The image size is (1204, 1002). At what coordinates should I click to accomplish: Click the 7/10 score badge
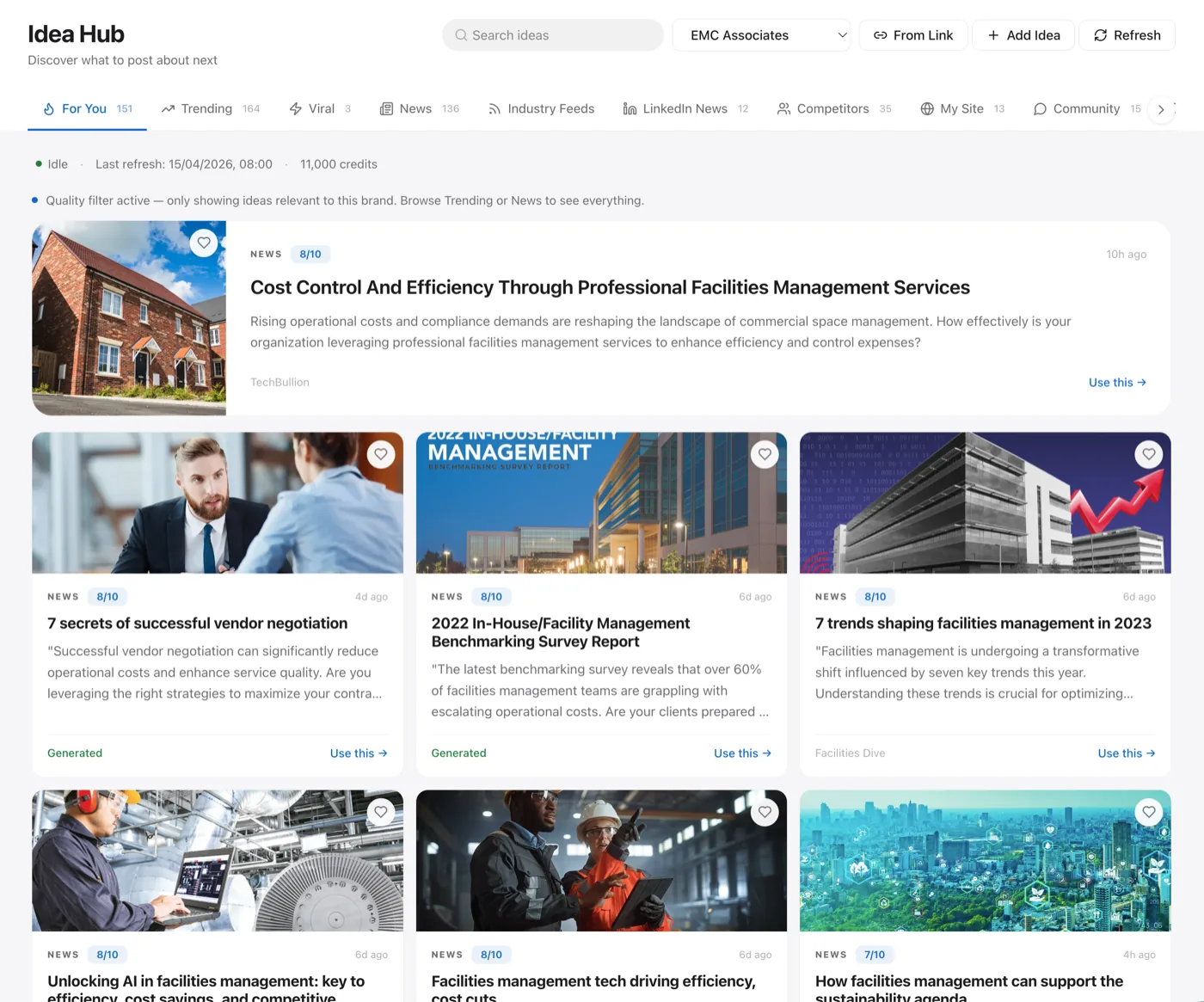(875, 955)
